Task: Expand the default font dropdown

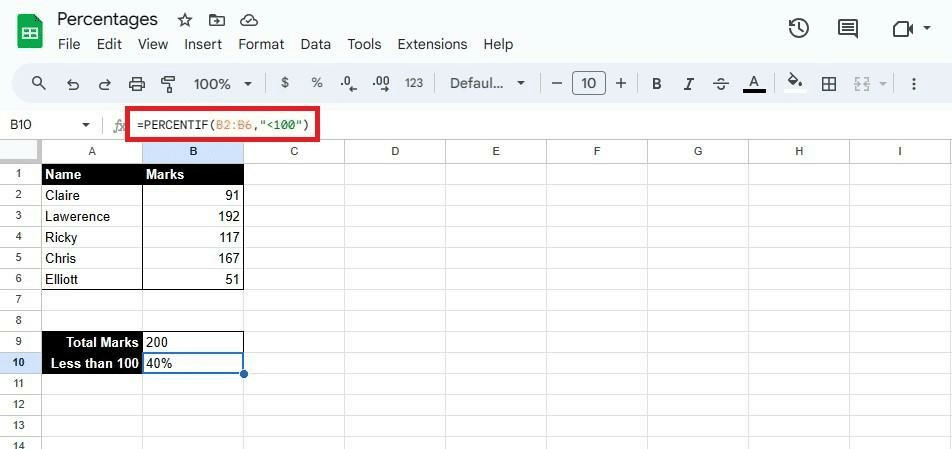Action: pyautogui.click(x=487, y=84)
